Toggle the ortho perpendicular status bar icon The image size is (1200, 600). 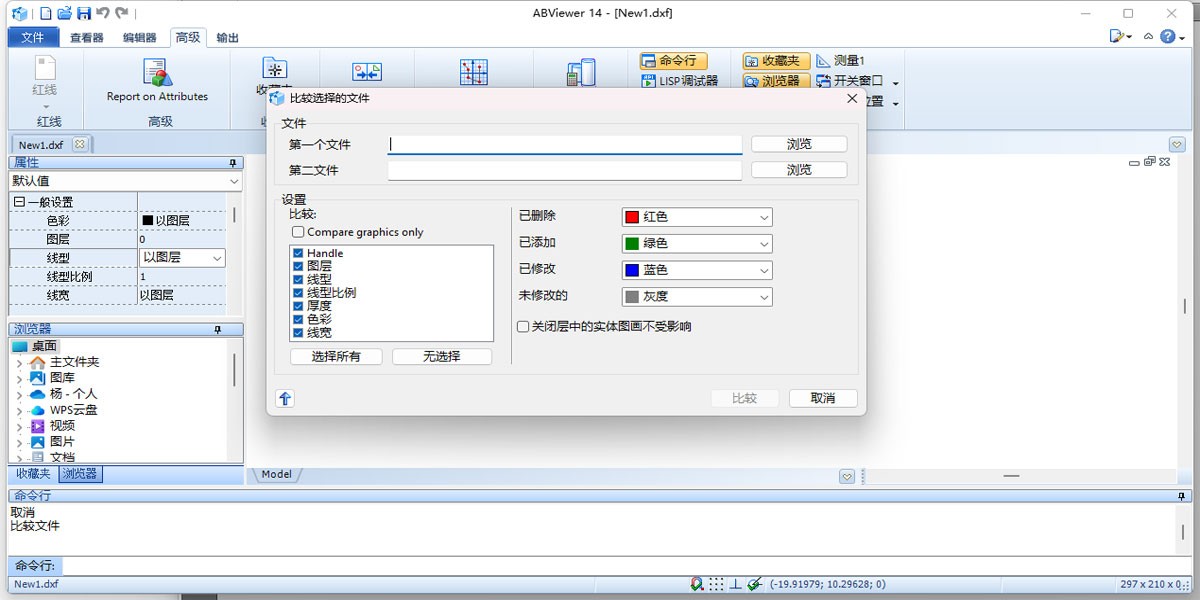(735, 584)
